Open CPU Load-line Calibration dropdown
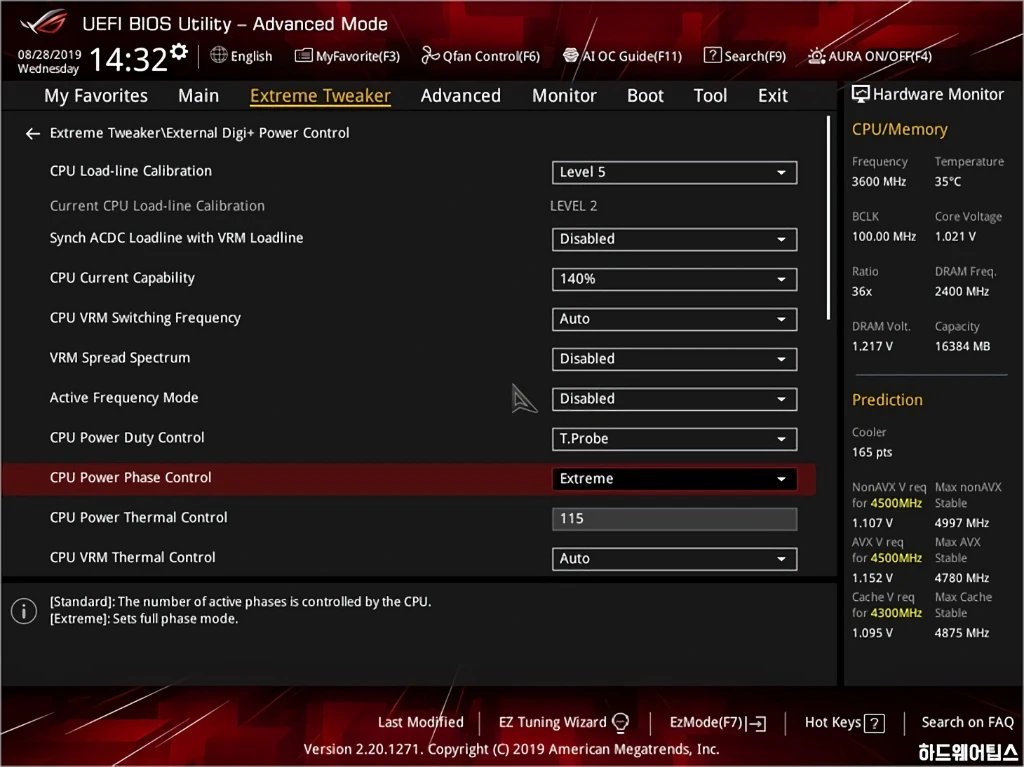This screenshot has width=1024, height=767. (x=674, y=172)
